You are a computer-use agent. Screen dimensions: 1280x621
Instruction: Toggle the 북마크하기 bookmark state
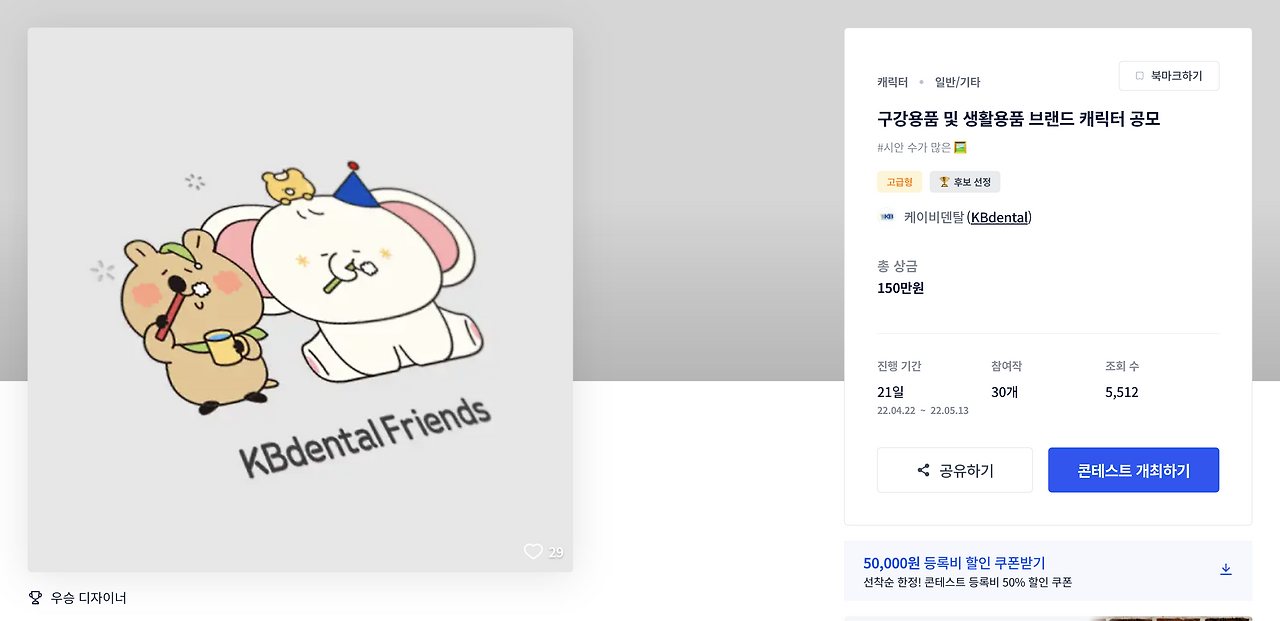(x=1169, y=75)
